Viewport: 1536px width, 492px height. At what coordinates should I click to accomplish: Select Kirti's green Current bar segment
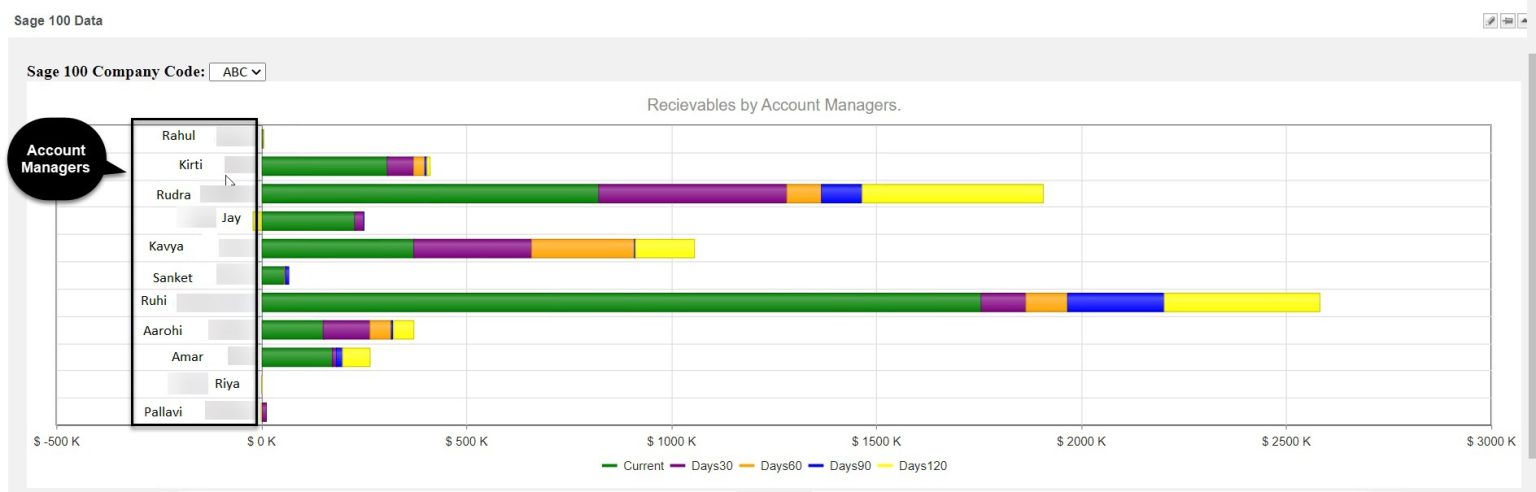click(324, 166)
